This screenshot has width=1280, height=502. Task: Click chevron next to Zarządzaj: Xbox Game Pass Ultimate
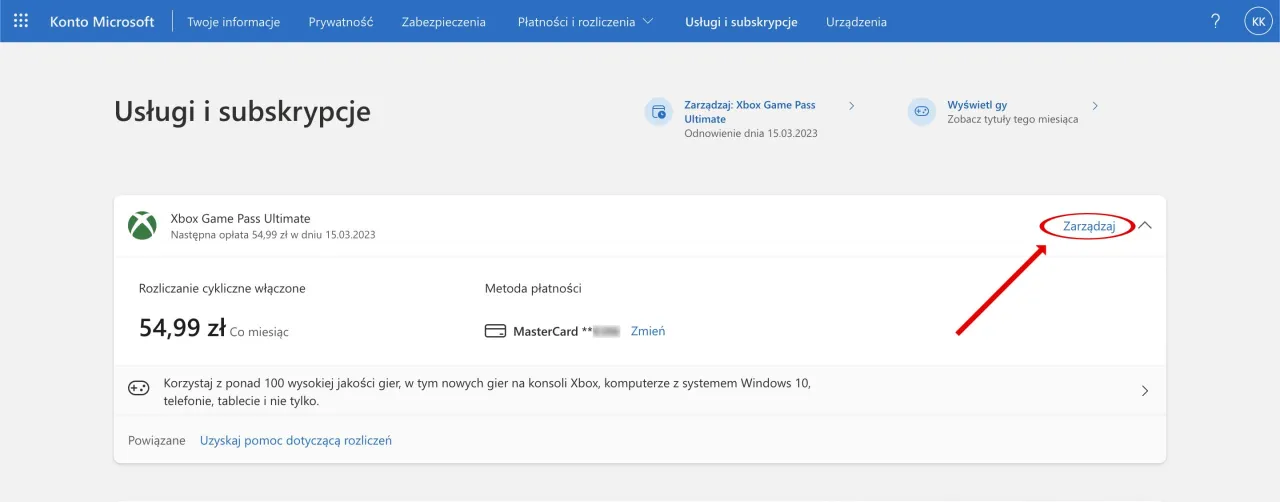(x=851, y=105)
